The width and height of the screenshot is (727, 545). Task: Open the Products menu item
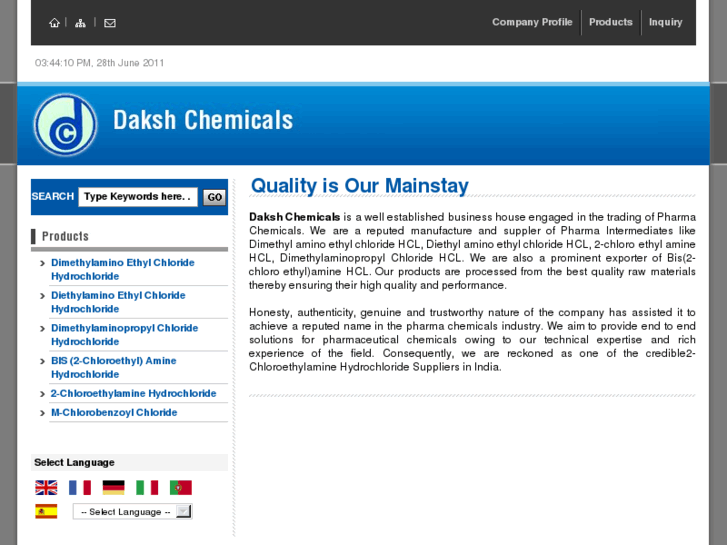pyautogui.click(x=611, y=22)
